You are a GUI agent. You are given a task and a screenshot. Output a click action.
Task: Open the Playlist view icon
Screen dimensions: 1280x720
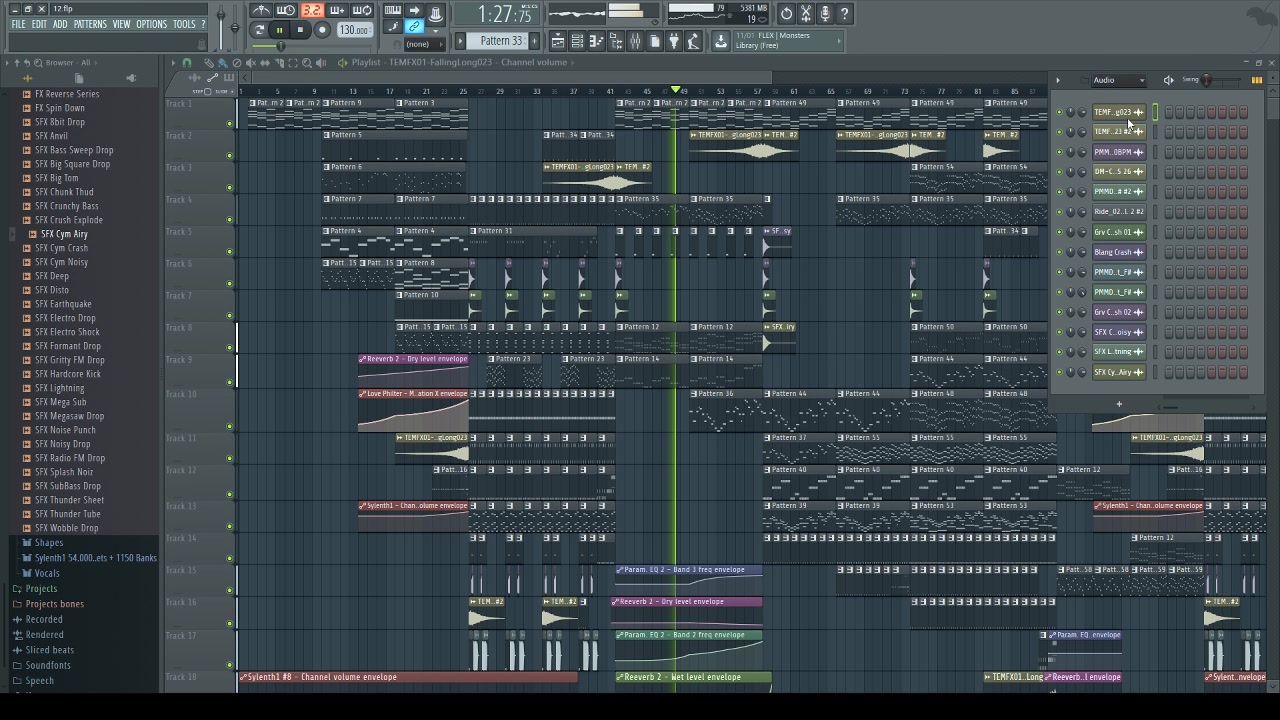tap(558, 41)
